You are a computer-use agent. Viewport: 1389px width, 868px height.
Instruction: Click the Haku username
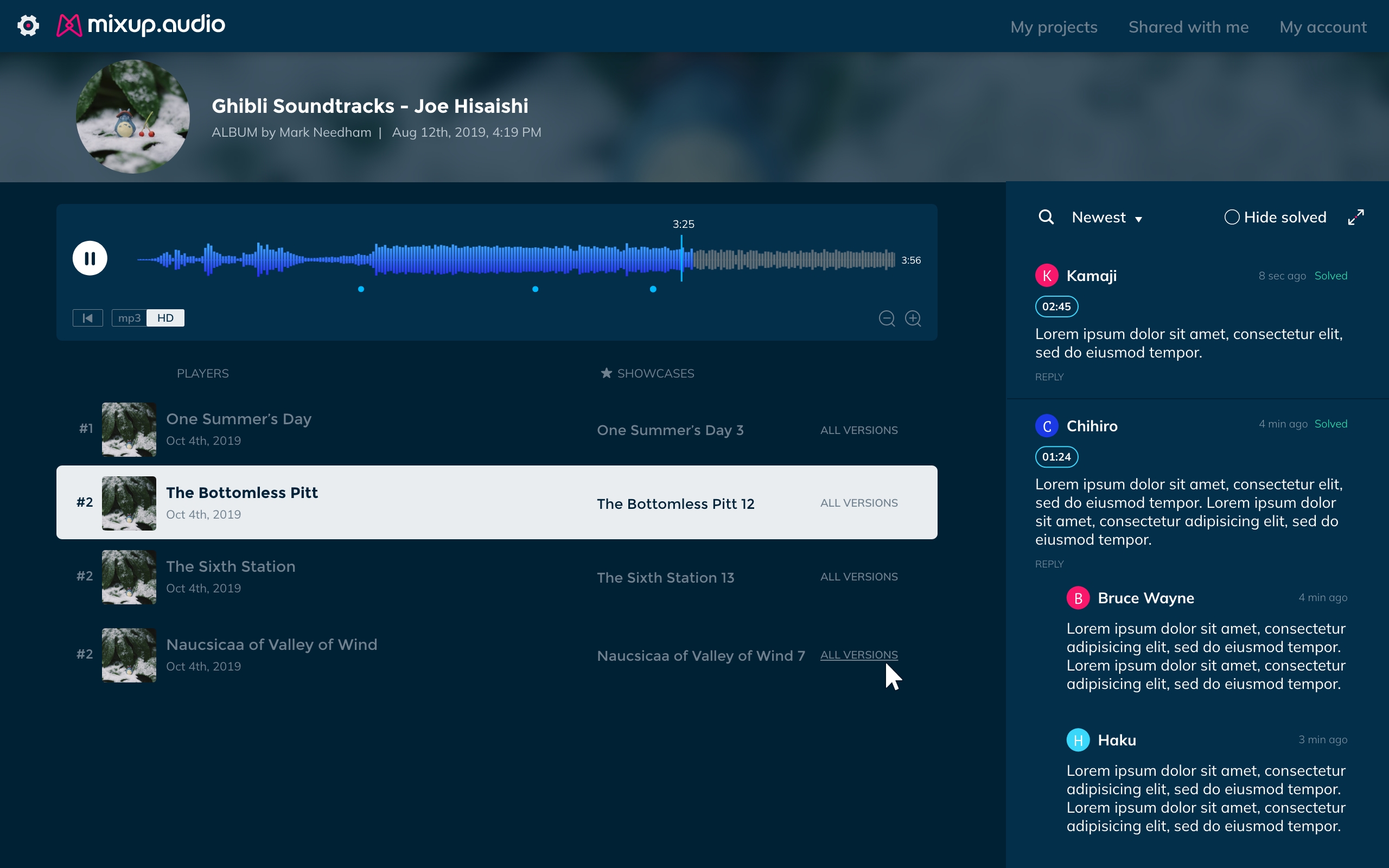click(1117, 740)
